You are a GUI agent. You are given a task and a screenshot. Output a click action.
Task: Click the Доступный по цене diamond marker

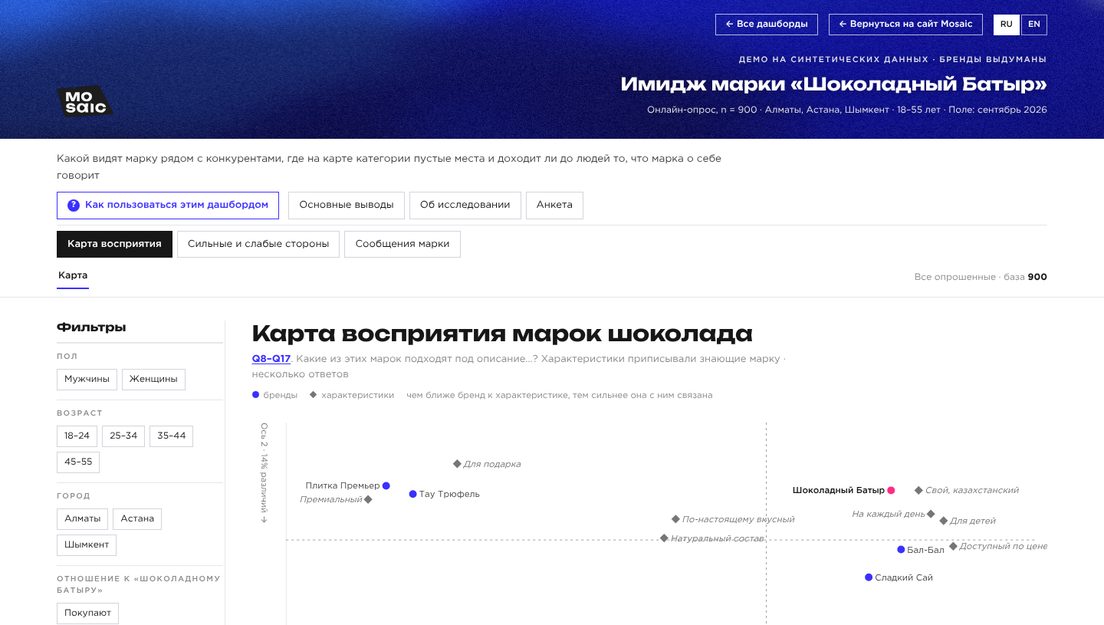tap(953, 546)
